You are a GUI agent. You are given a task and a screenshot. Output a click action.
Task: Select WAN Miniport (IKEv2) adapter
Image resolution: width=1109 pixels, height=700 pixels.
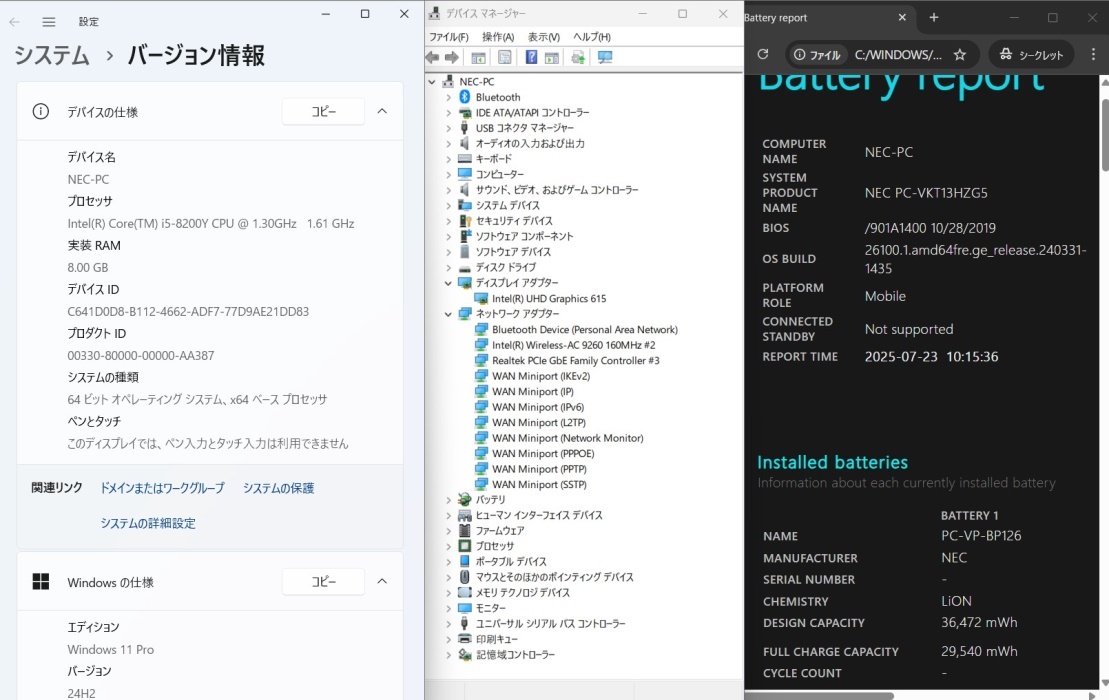click(x=541, y=376)
